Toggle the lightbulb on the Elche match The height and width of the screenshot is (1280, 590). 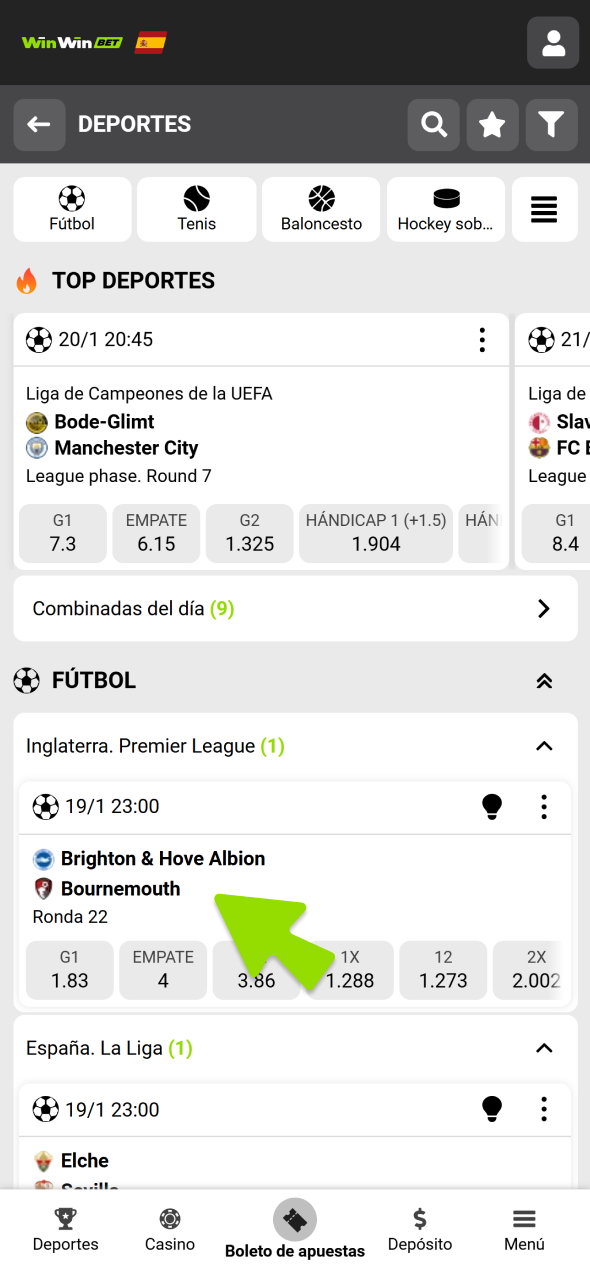(x=492, y=1109)
